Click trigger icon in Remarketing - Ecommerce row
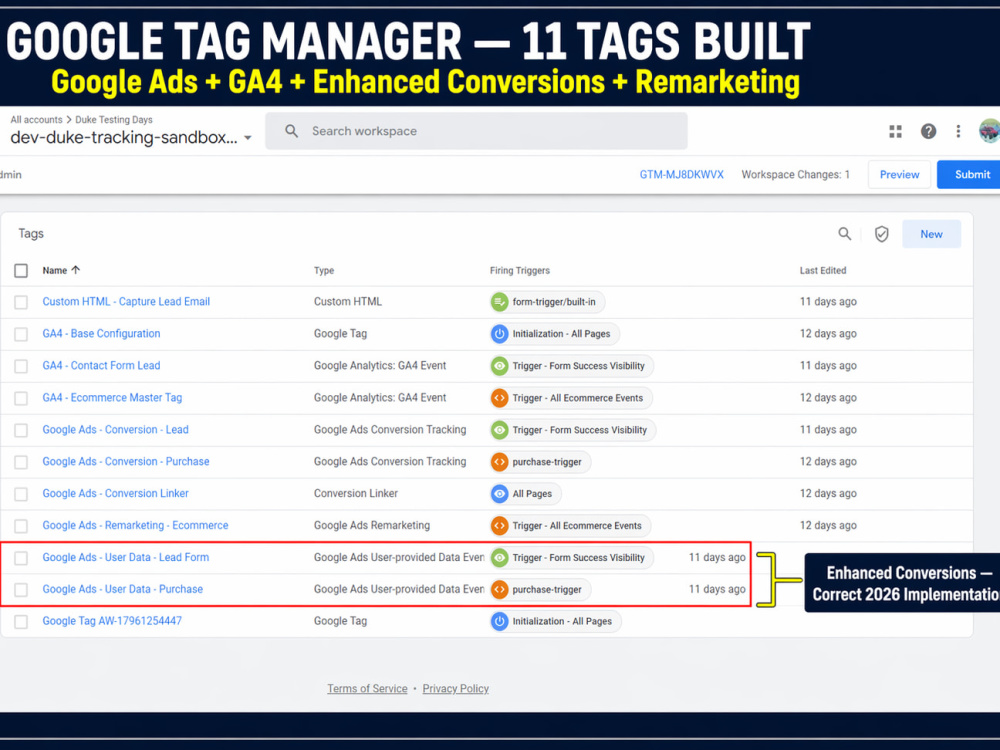Screen dimensions: 1000x750 pyautogui.click(x=499, y=526)
